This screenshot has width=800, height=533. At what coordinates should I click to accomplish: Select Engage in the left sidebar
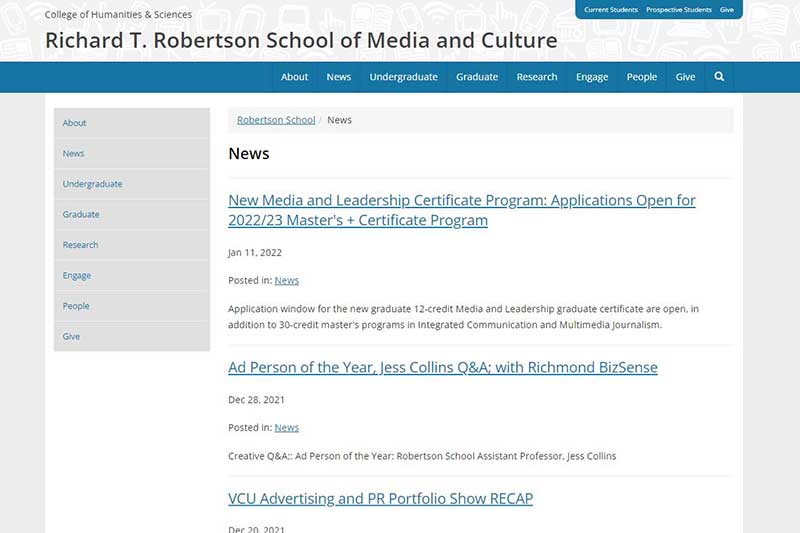(x=132, y=275)
